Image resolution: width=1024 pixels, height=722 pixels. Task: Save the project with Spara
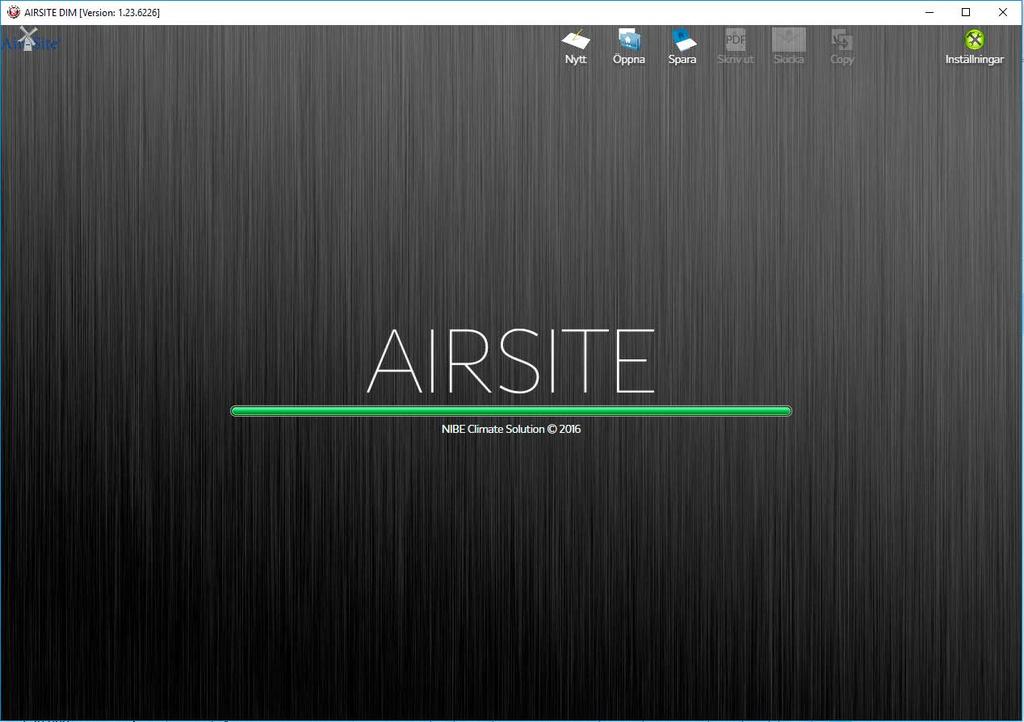[x=682, y=46]
